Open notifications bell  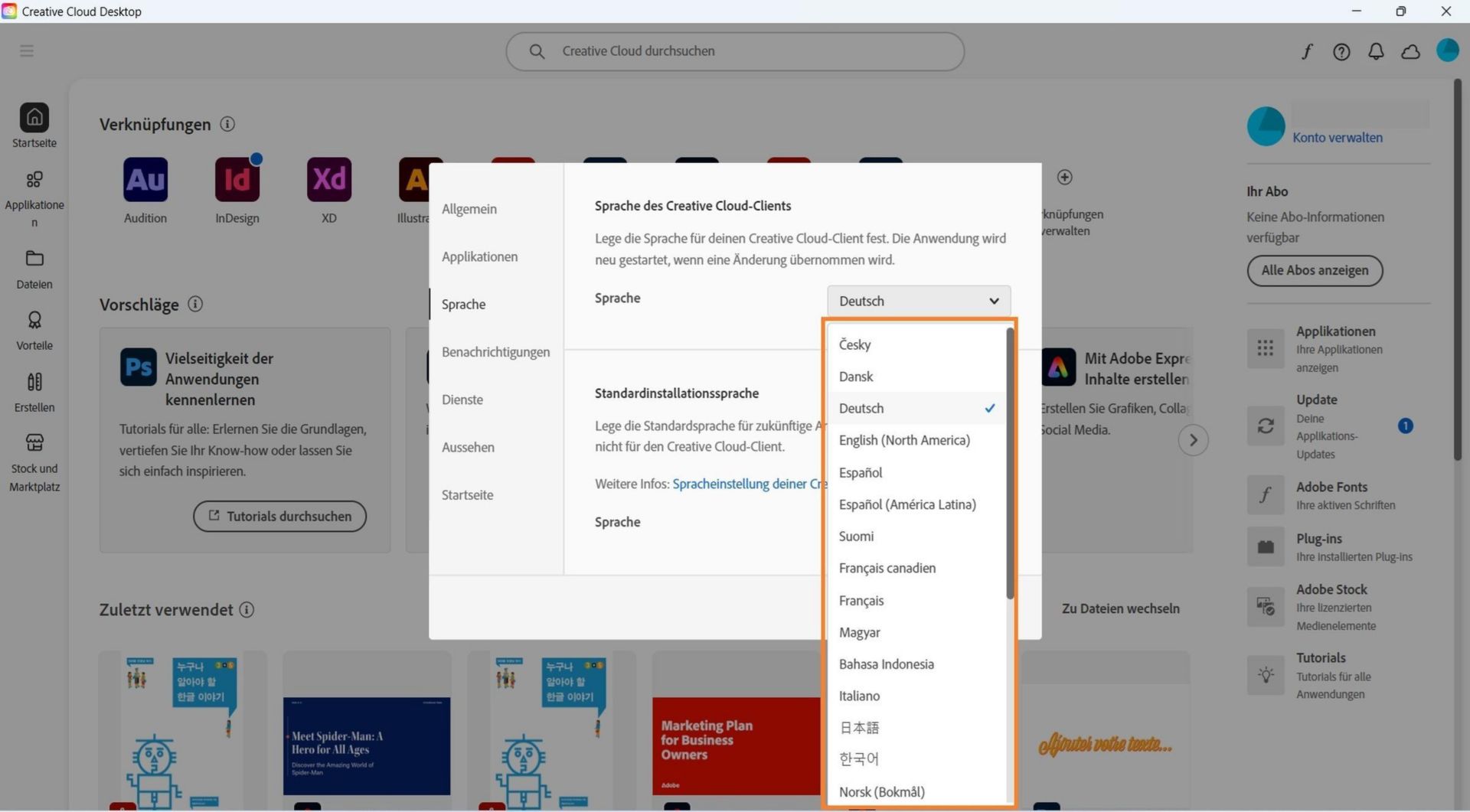tap(1376, 51)
